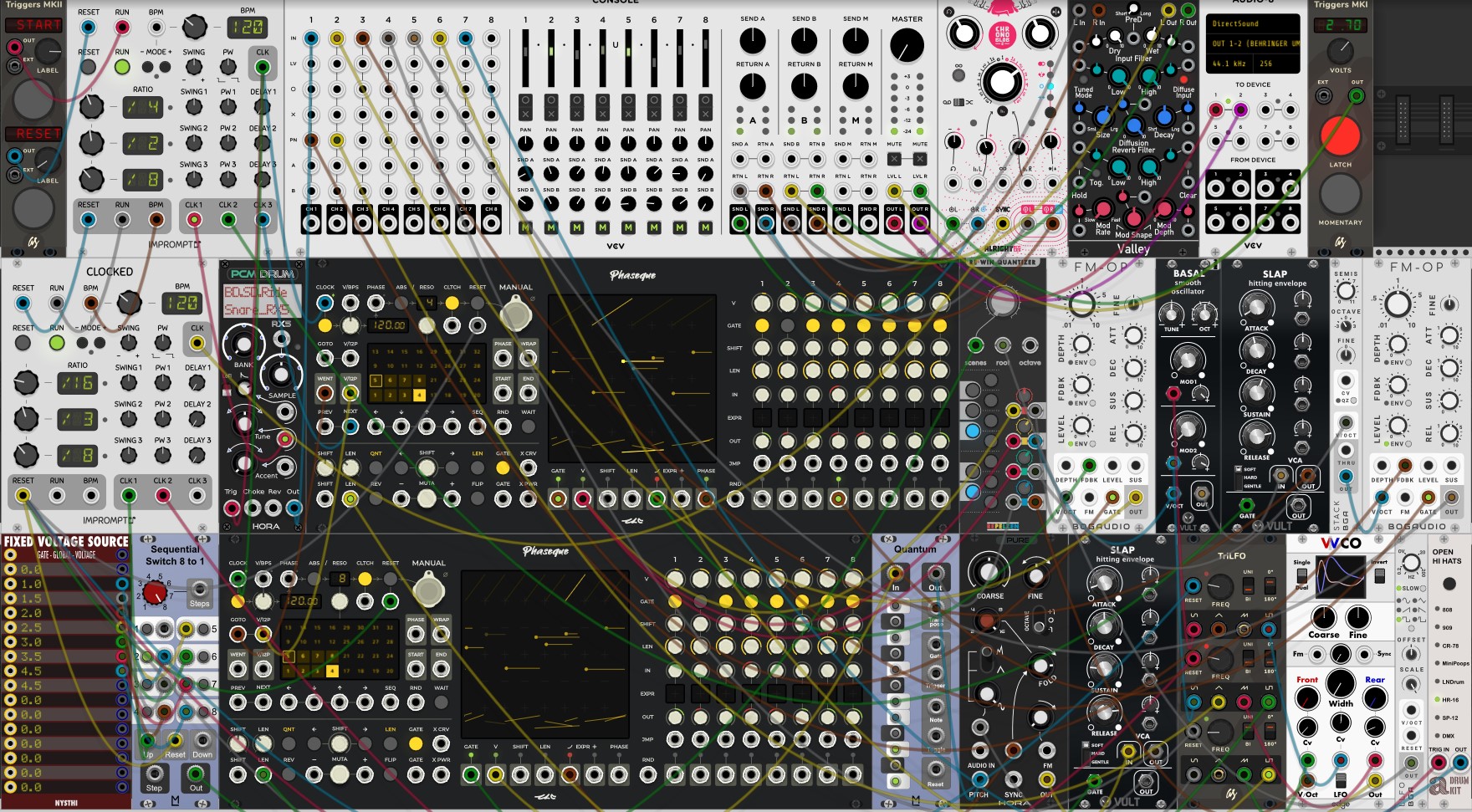Screen dimensions: 1472x812
Task: Click the Chronoblob infinity hold button
Action: pyautogui.click(x=958, y=75)
